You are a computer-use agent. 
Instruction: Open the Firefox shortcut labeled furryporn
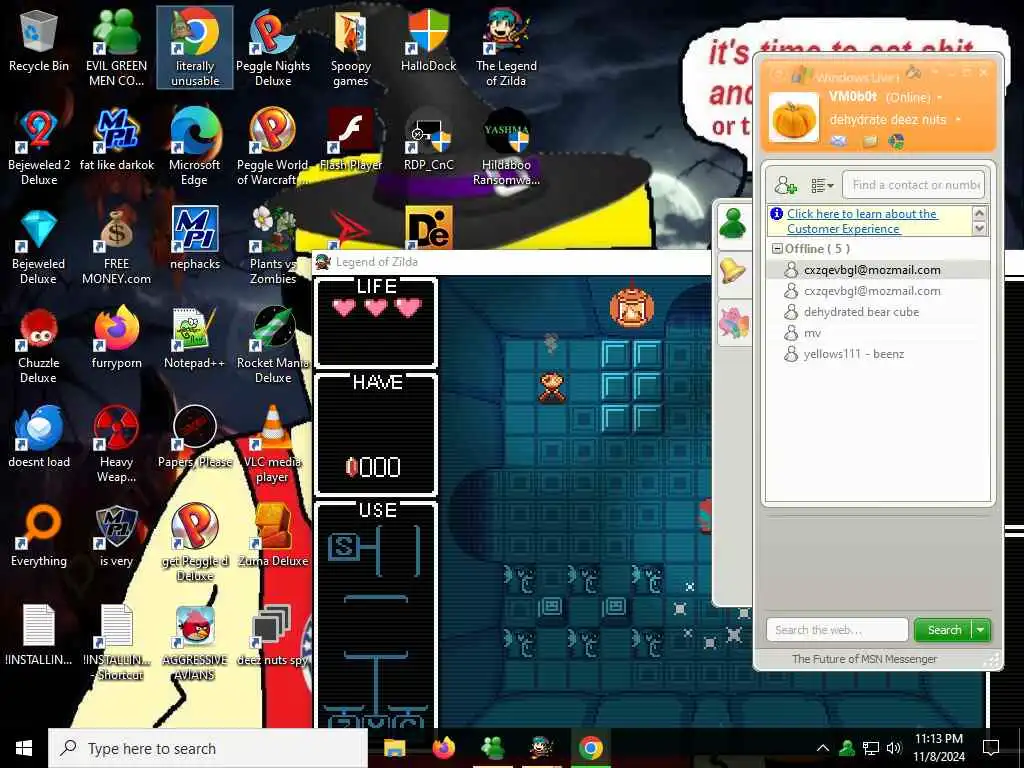click(x=116, y=338)
